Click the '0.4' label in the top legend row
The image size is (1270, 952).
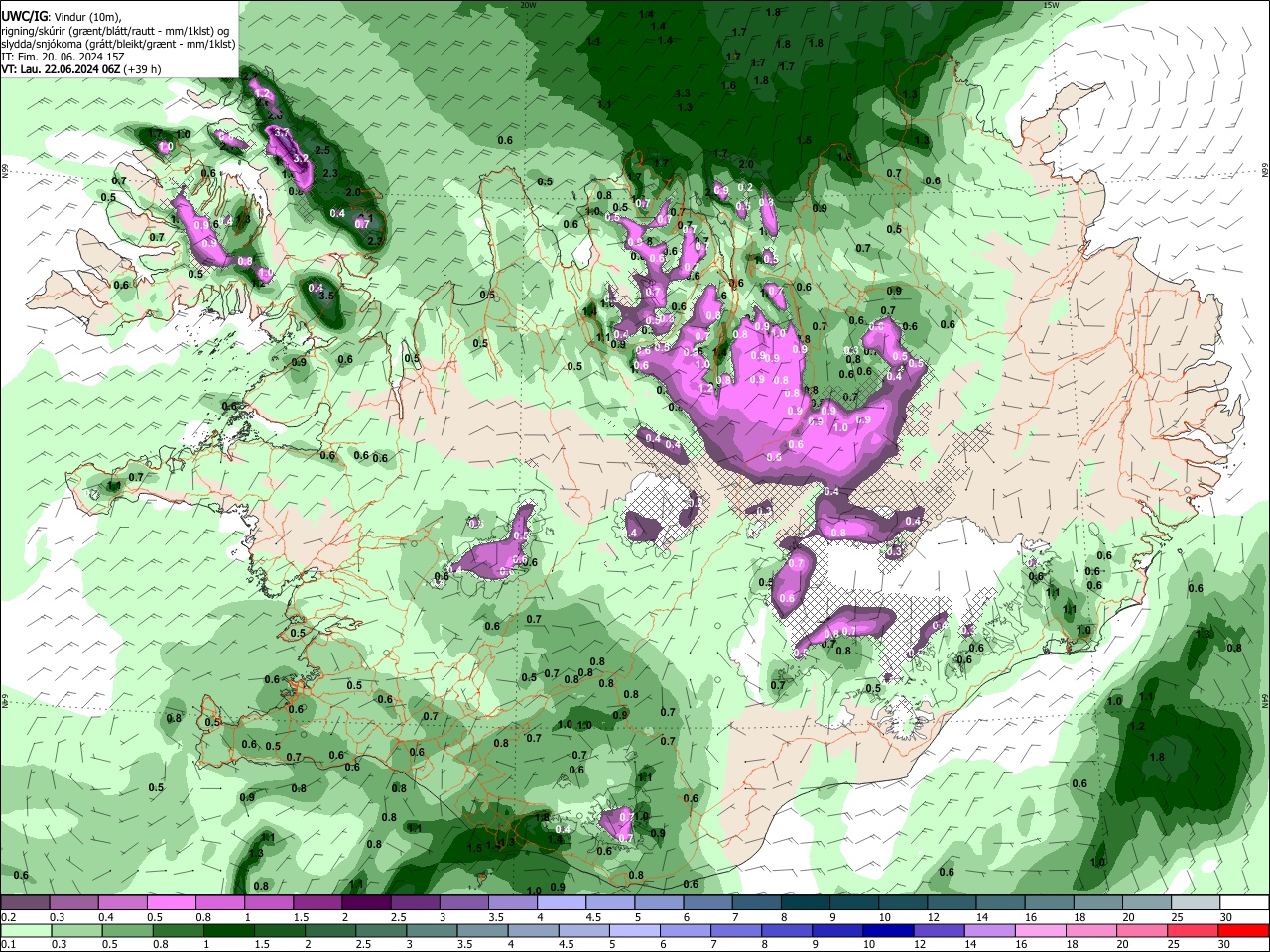click(x=106, y=917)
